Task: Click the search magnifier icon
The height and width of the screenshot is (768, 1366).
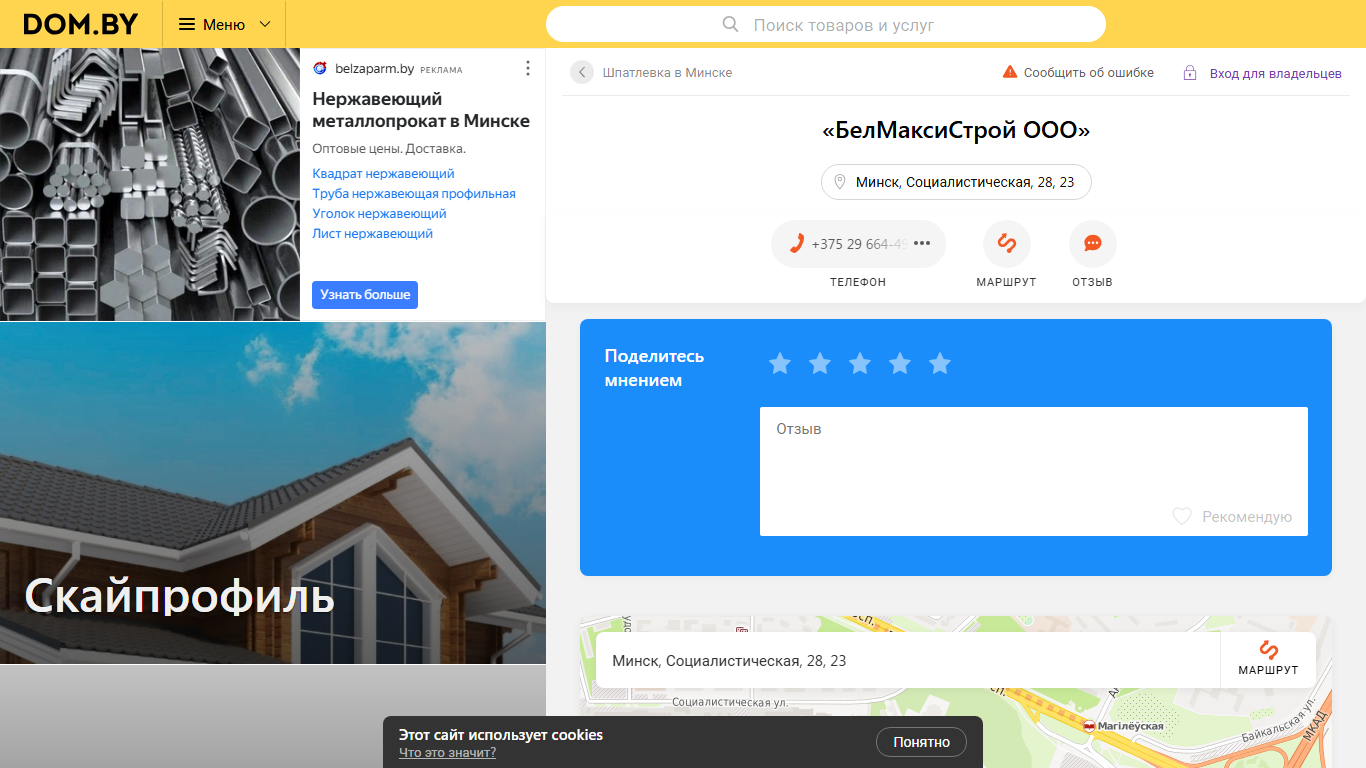Action: (731, 24)
